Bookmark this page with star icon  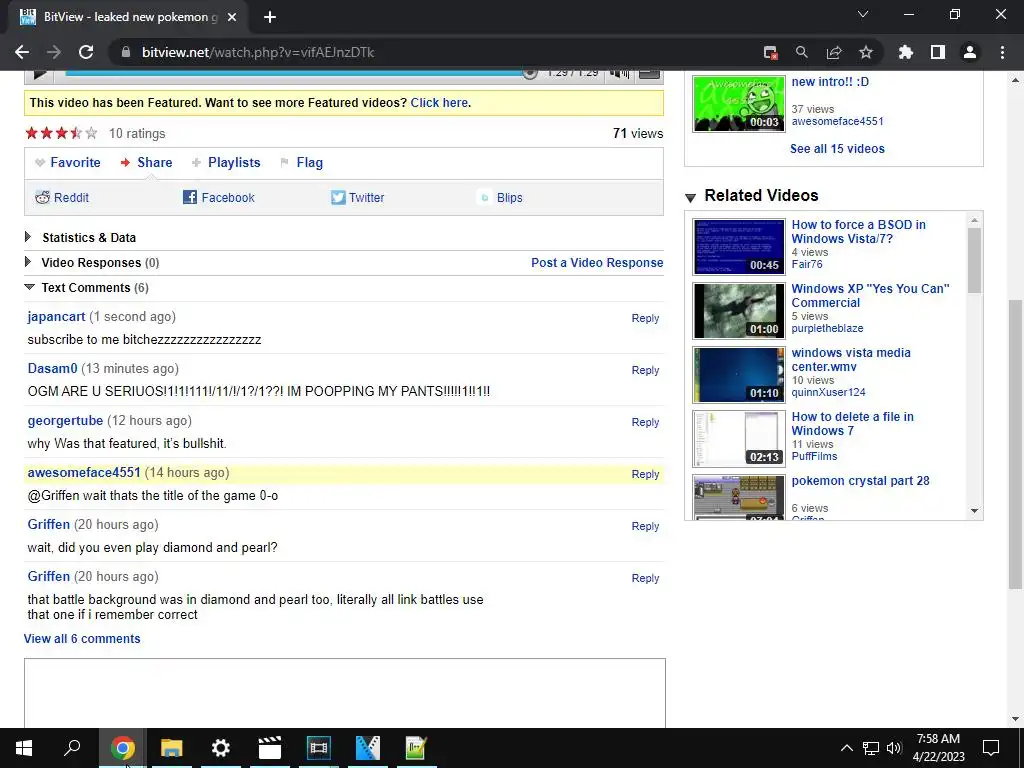(x=866, y=52)
